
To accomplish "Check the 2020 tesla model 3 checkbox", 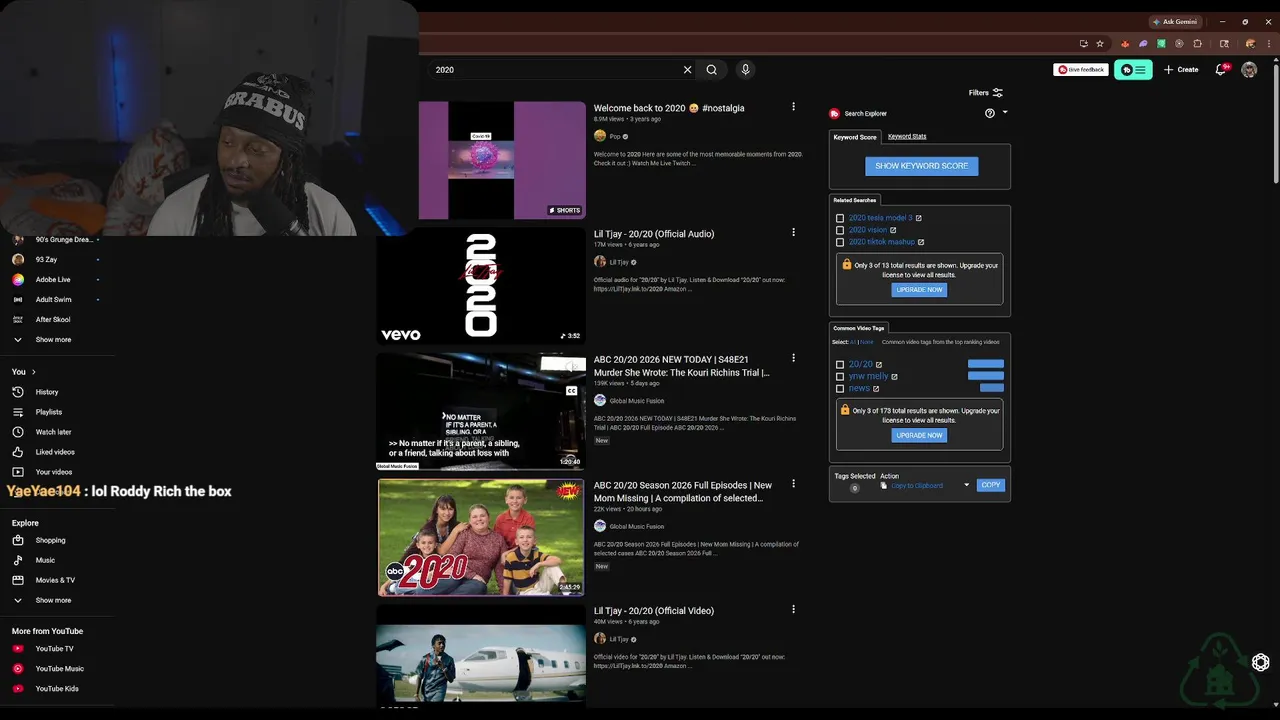I will click(840, 218).
